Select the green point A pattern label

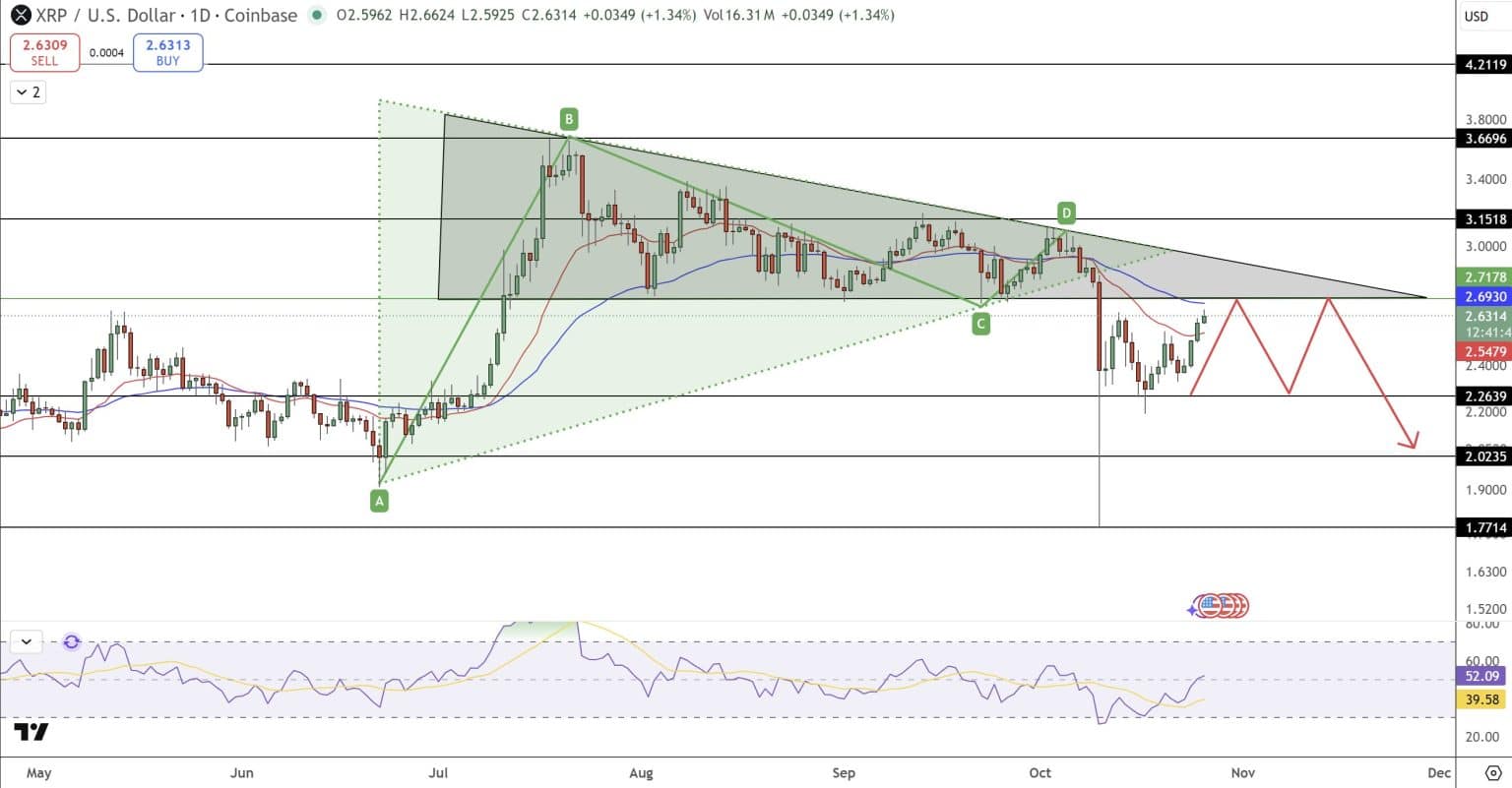379,502
